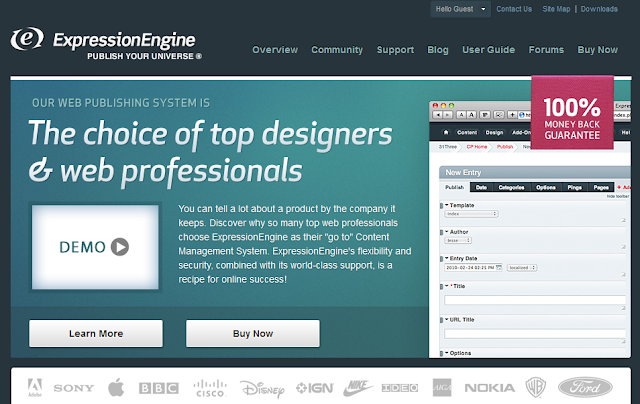Open the Hello Guest dropdown
Image resolution: width=640 pixels, height=404 pixels.
460,9
